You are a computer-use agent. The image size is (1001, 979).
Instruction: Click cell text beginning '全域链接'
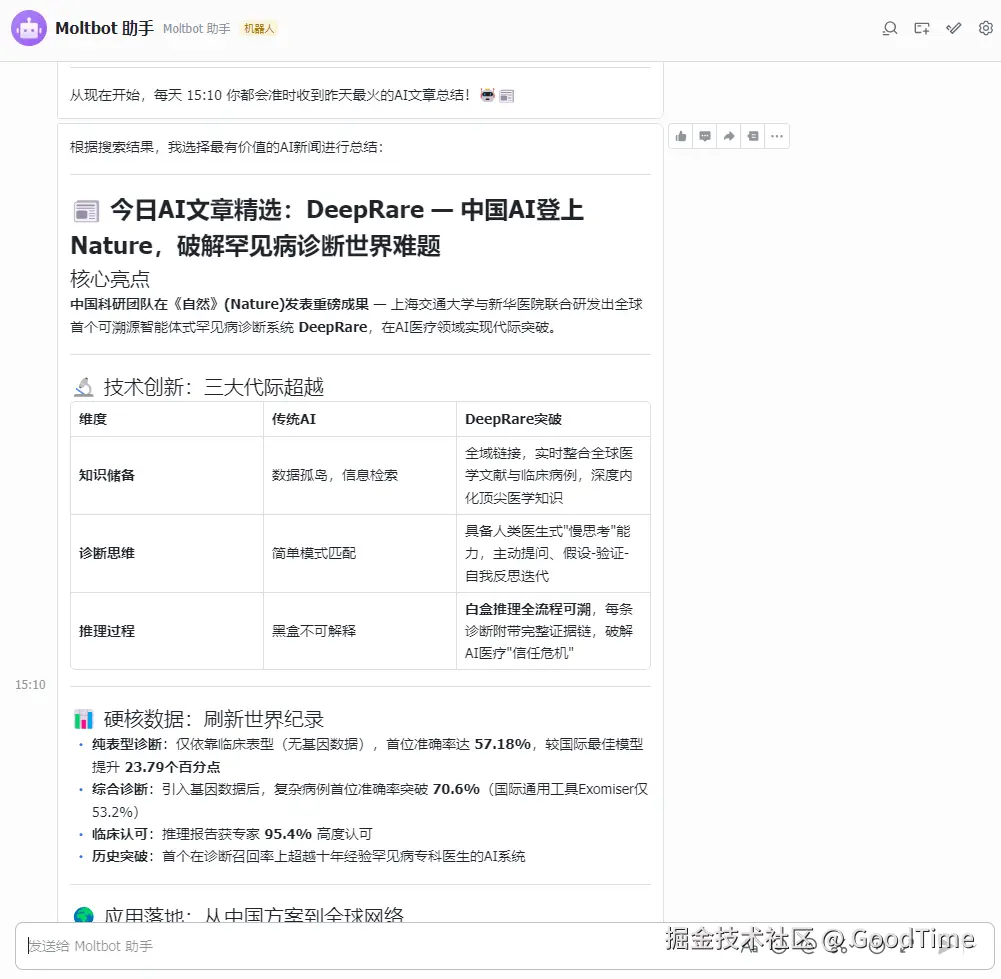[549, 475]
